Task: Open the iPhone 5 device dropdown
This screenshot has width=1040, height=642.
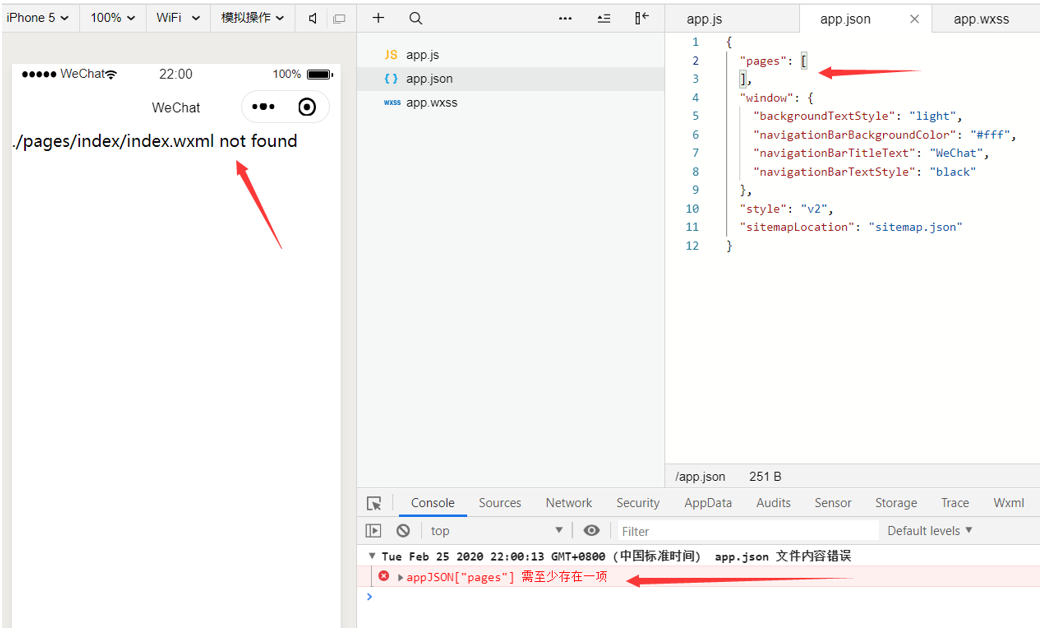Action: click(x=37, y=18)
